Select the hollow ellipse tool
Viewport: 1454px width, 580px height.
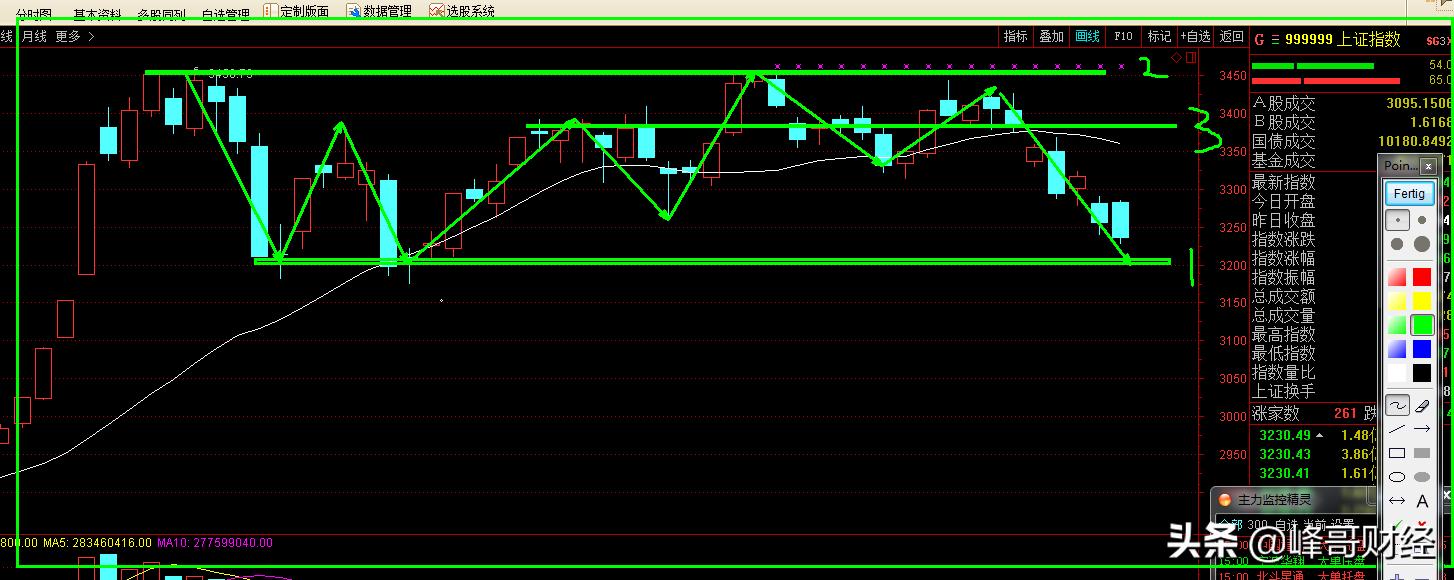click(x=1397, y=477)
